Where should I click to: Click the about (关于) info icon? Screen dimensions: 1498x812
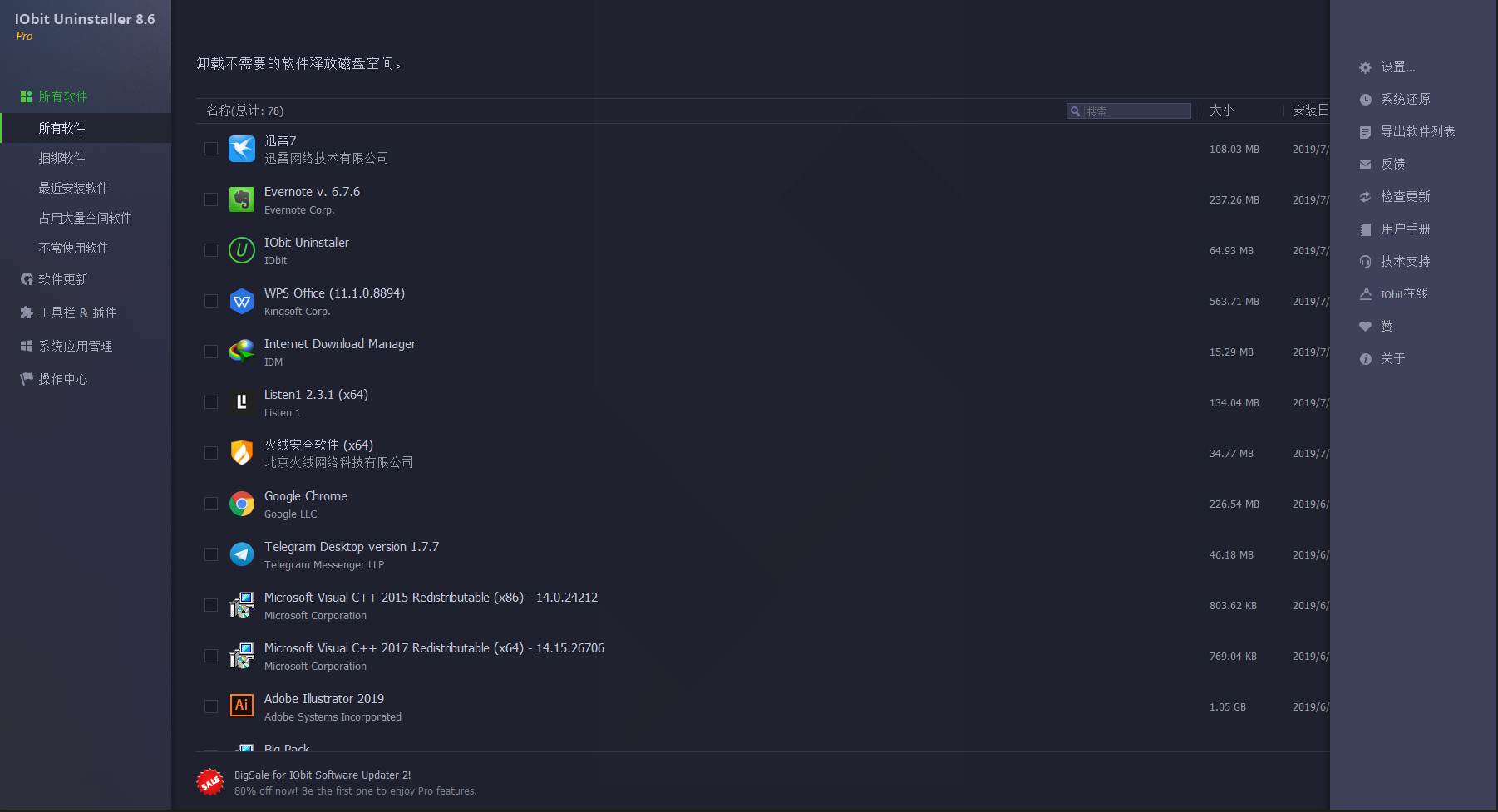1365,359
